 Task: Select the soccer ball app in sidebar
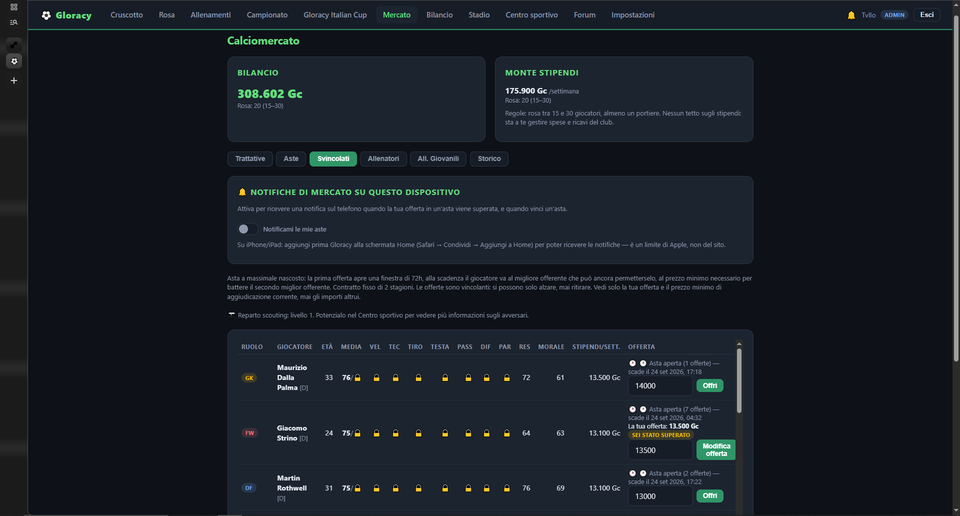(13, 61)
